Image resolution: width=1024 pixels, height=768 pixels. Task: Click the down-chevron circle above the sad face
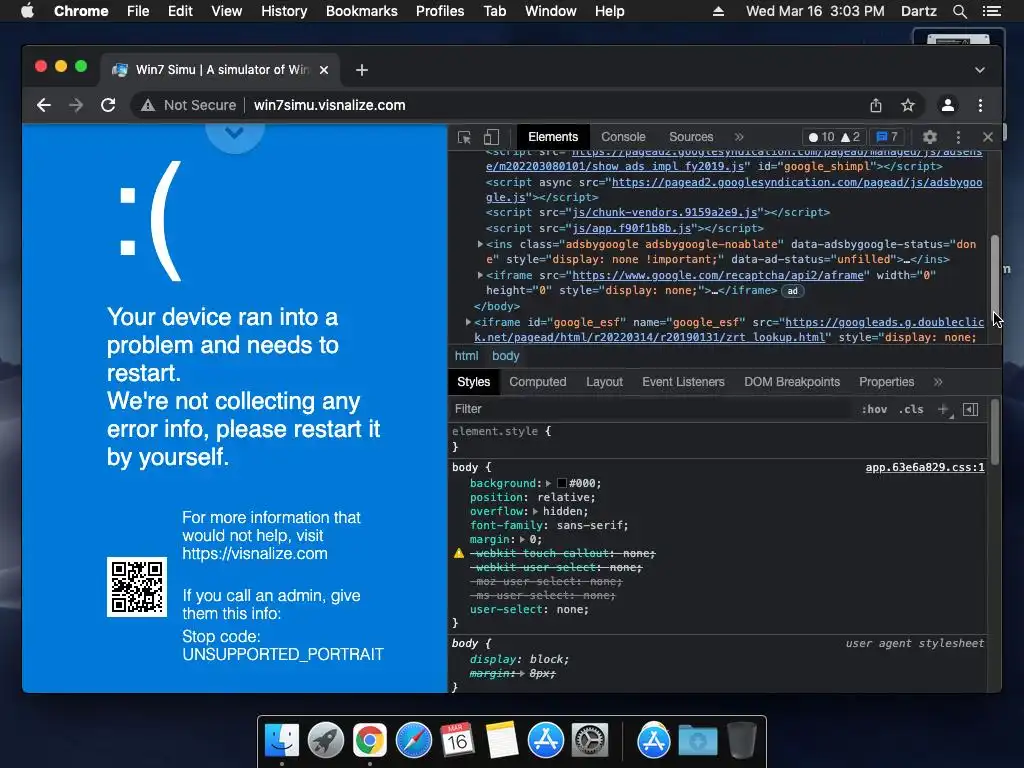234,133
